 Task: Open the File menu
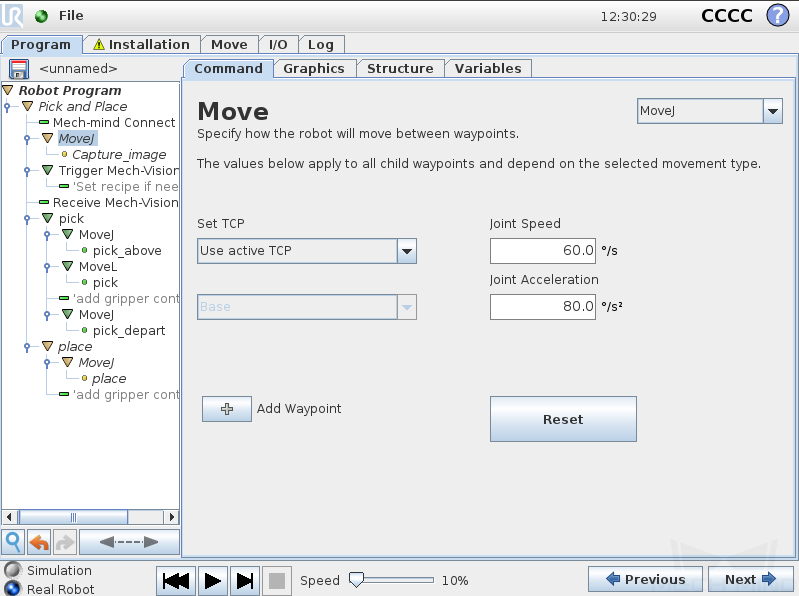pyautogui.click(x=71, y=16)
